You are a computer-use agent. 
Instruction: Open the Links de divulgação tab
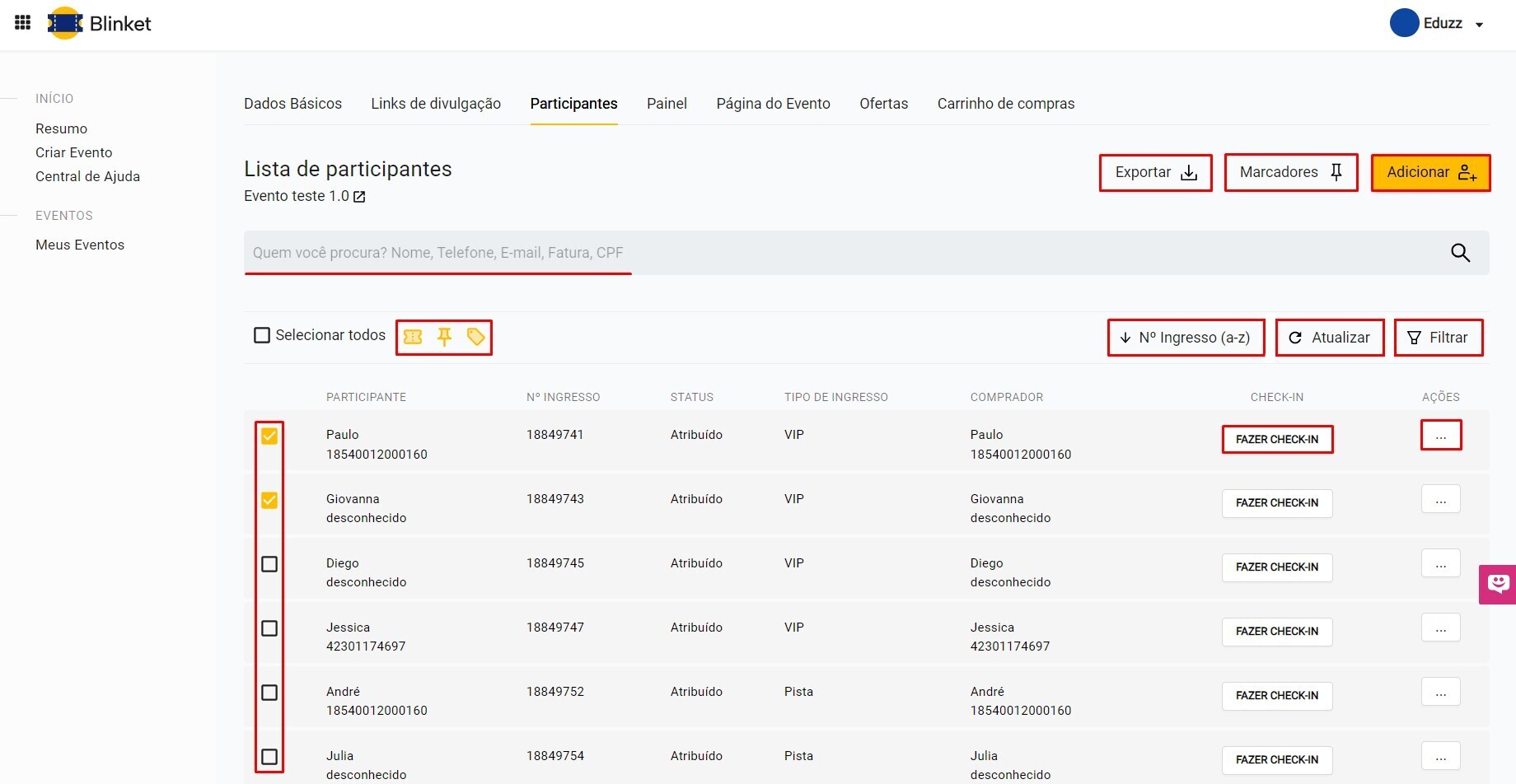[436, 104]
